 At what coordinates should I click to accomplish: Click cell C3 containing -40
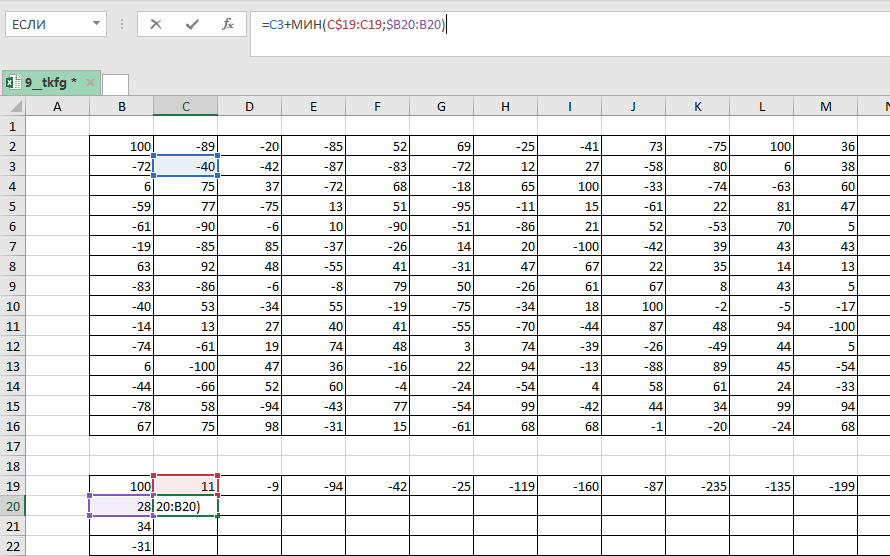(186, 166)
